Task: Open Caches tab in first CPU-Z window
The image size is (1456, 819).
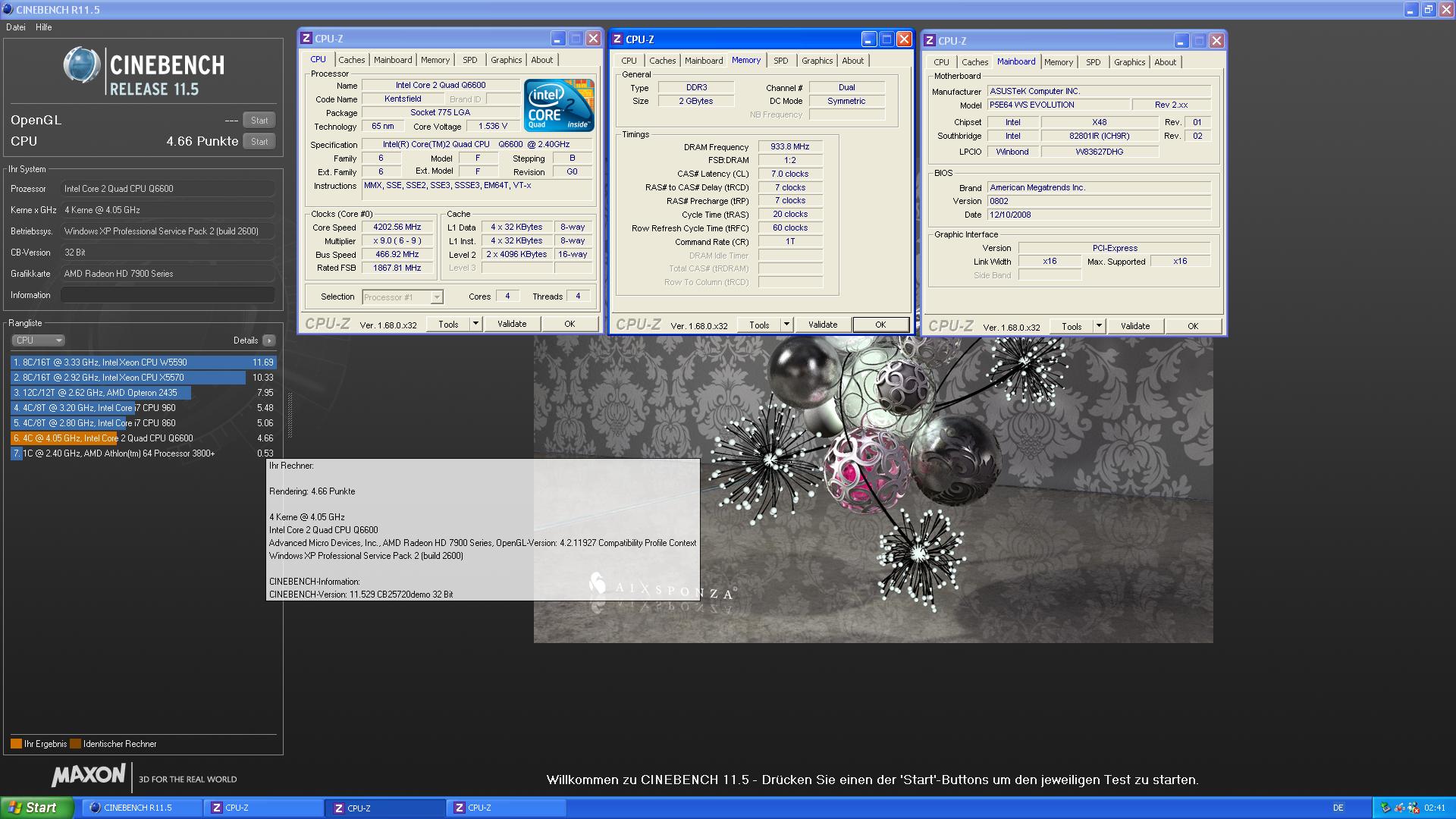Action: tap(351, 60)
